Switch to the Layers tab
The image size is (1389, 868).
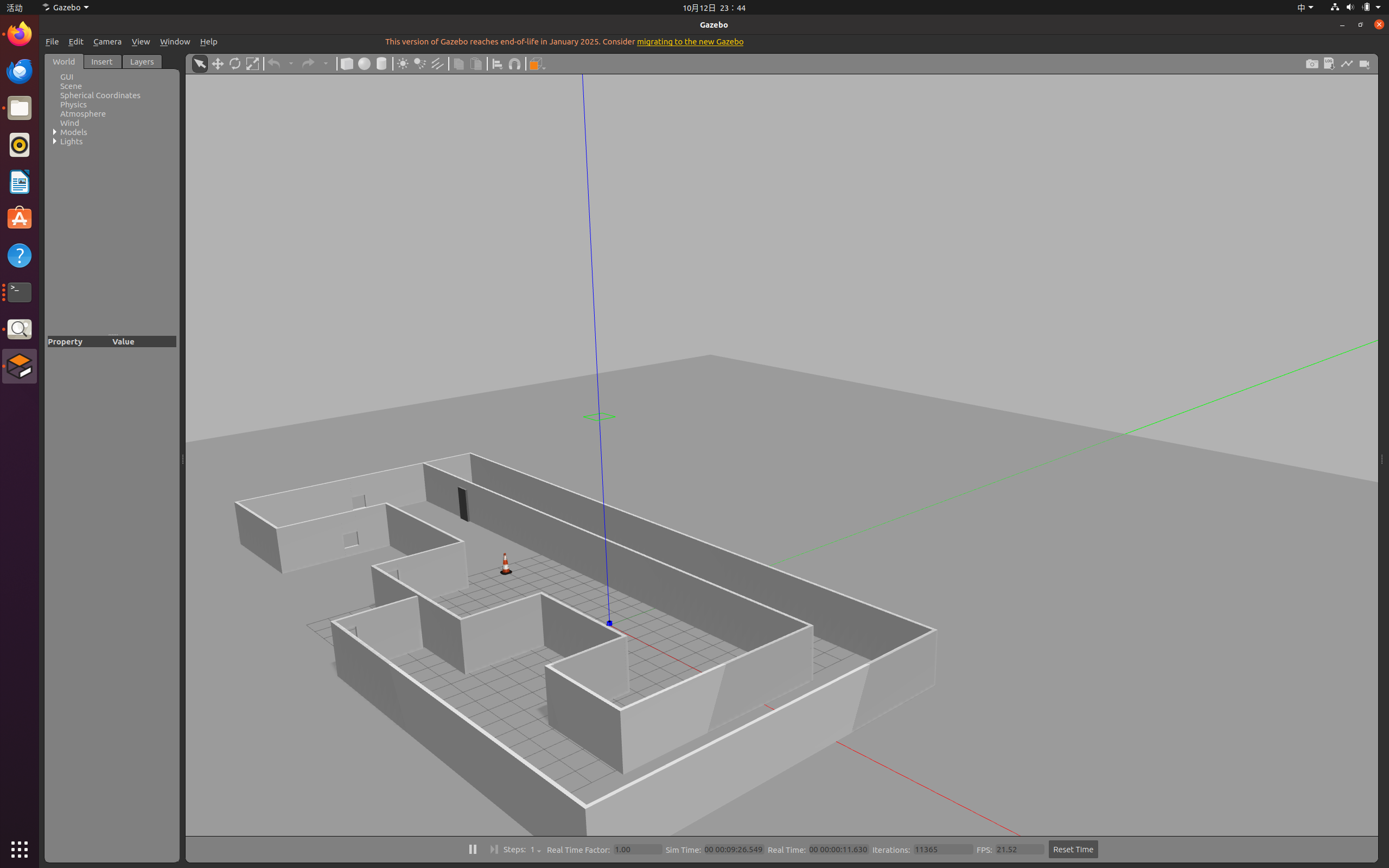[142, 61]
